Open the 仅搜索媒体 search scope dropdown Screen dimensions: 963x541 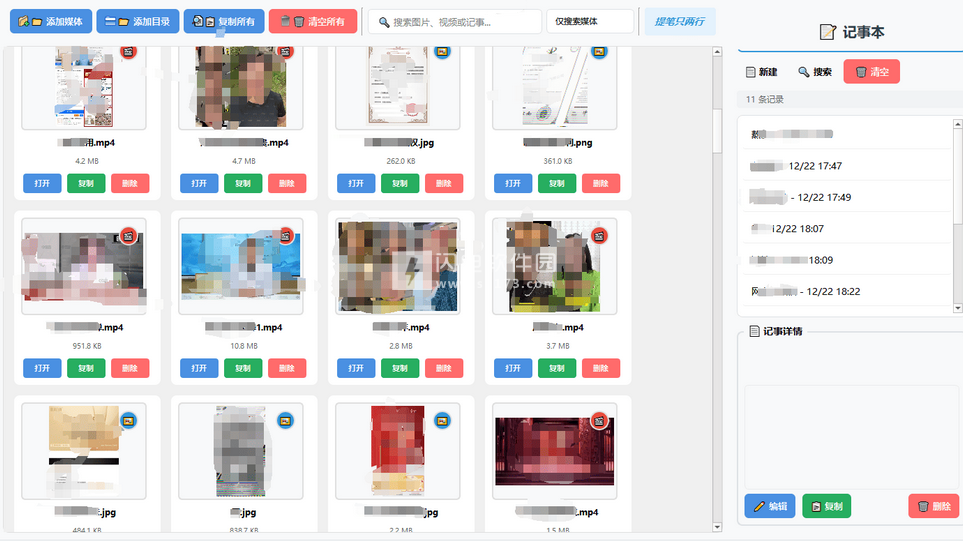(589, 21)
